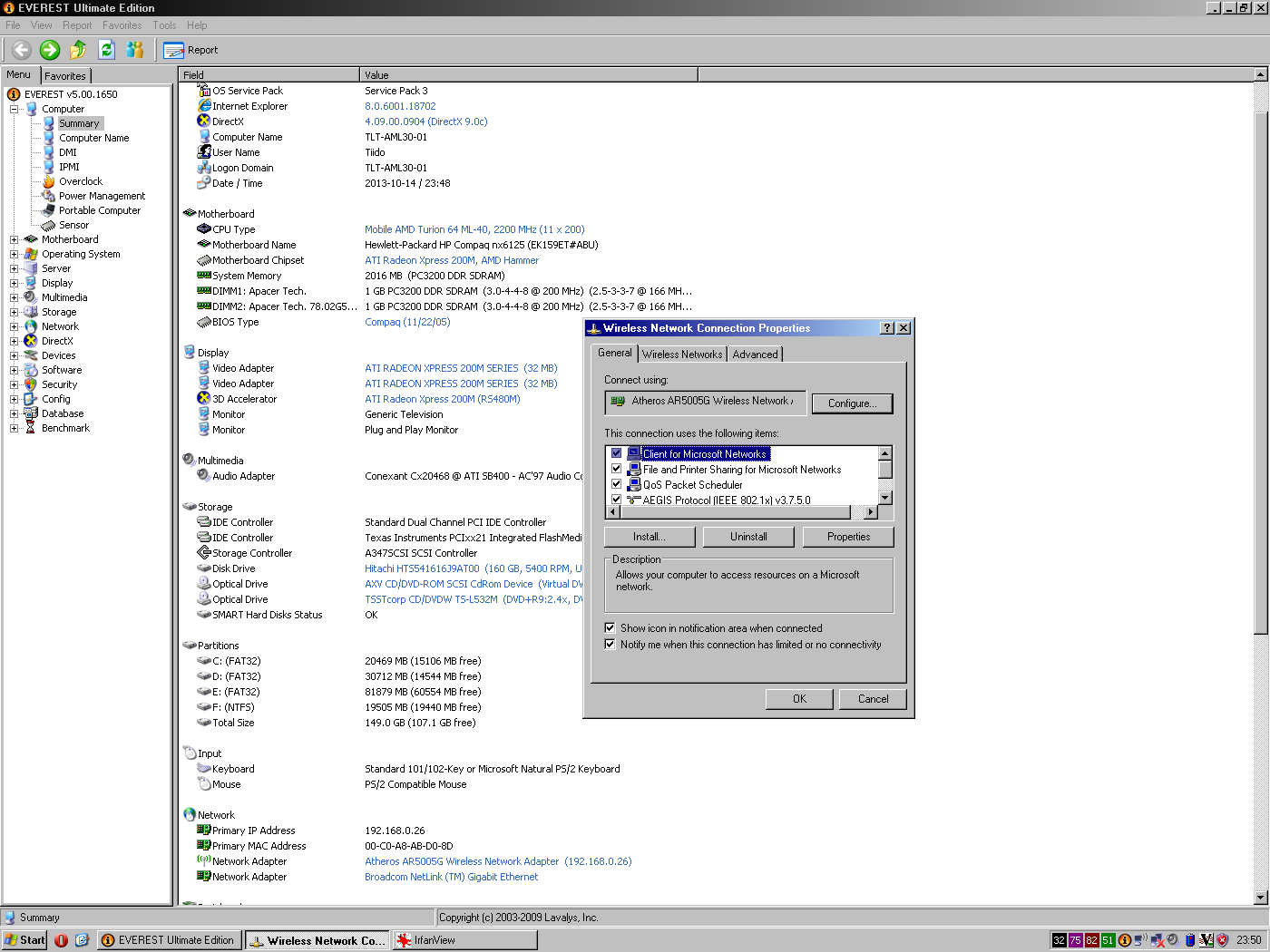Switch to Wireless Networks tab in dialog

(682, 355)
